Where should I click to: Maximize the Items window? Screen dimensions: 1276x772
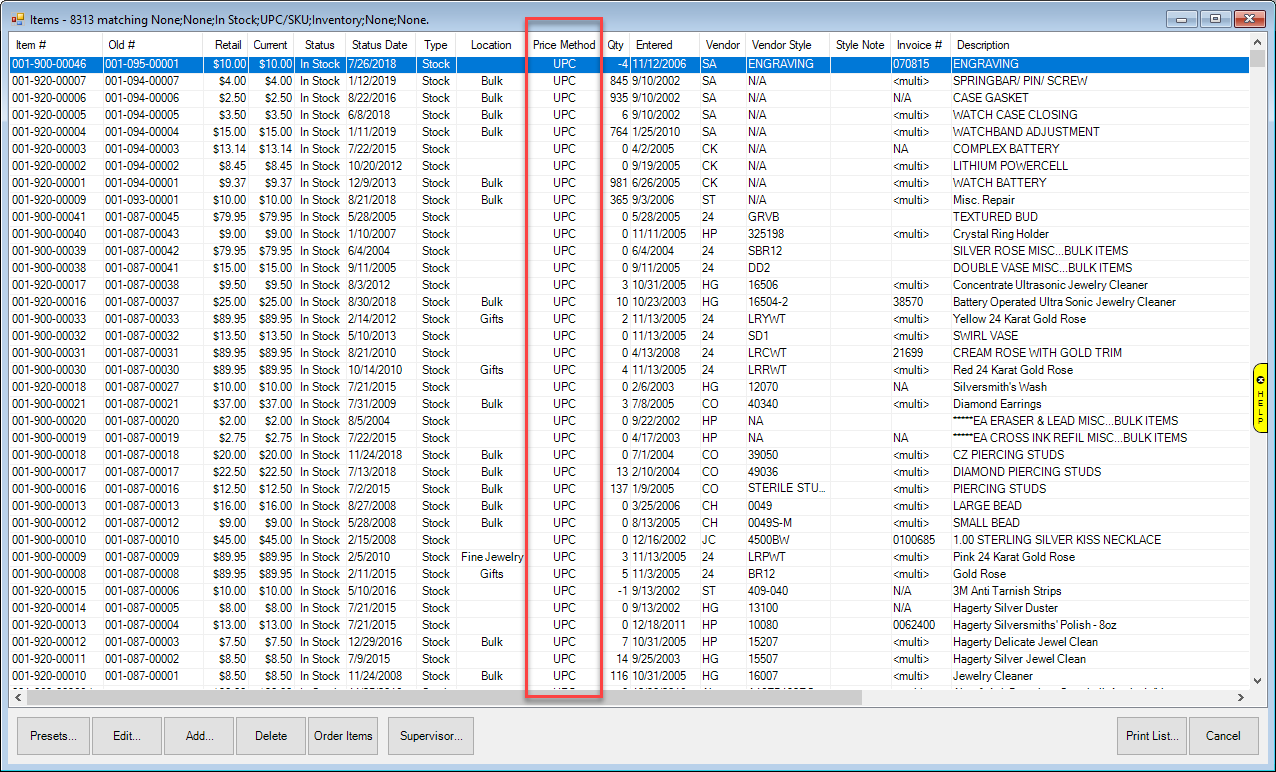click(x=1216, y=19)
